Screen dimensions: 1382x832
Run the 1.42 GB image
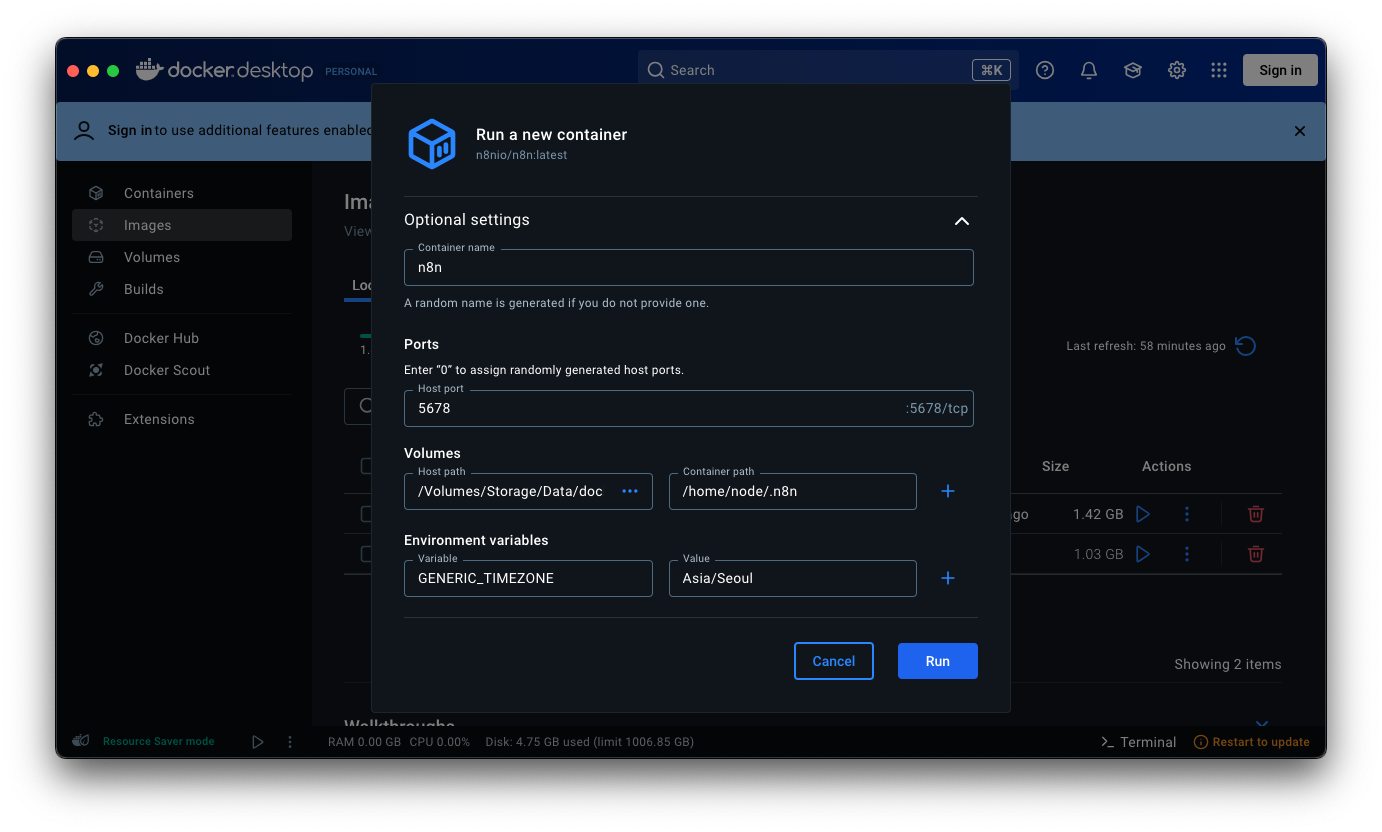(x=1143, y=514)
